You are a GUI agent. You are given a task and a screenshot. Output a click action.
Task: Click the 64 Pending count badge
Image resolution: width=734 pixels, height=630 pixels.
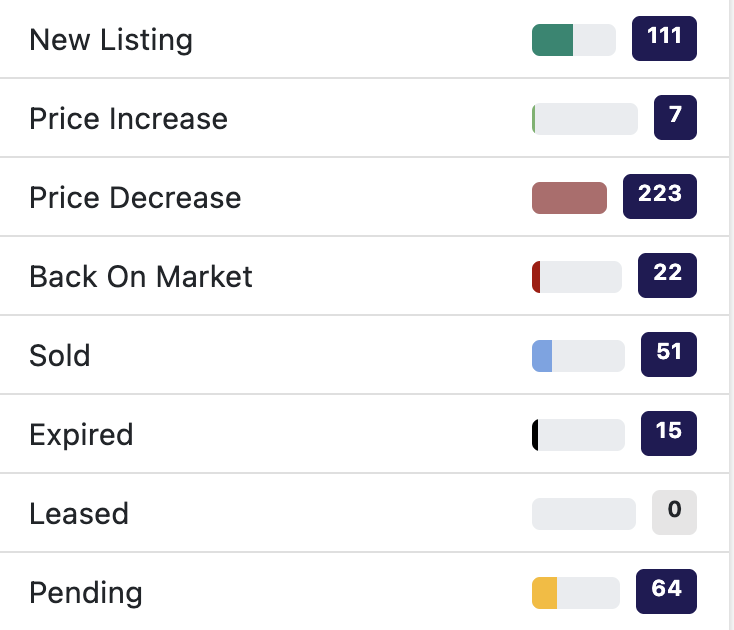click(666, 590)
